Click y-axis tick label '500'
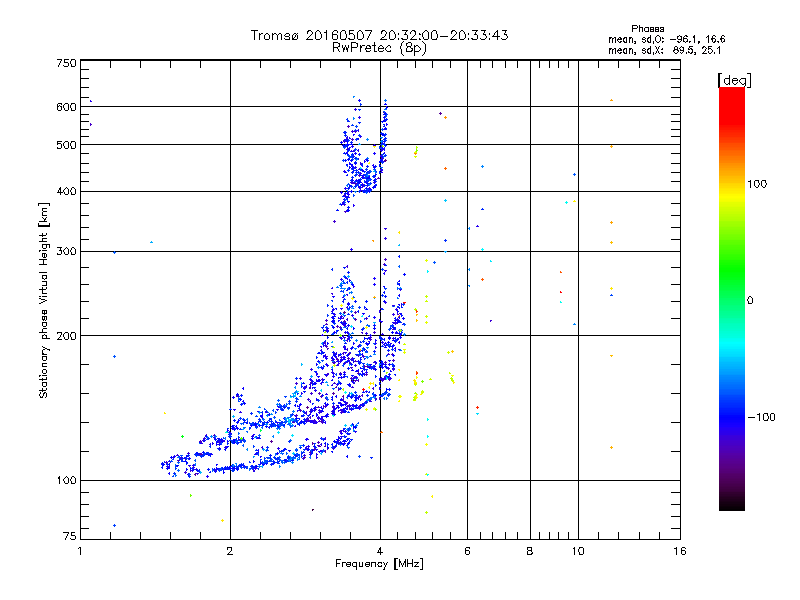Image resolution: width=800 pixels, height=600 pixels. pyautogui.click(x=66, y=145)
